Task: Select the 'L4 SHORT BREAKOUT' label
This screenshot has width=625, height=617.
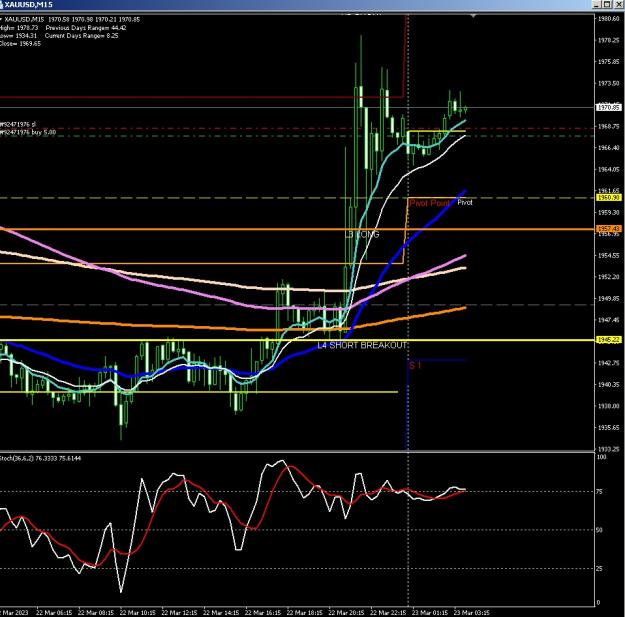Action: coord(362,345)
